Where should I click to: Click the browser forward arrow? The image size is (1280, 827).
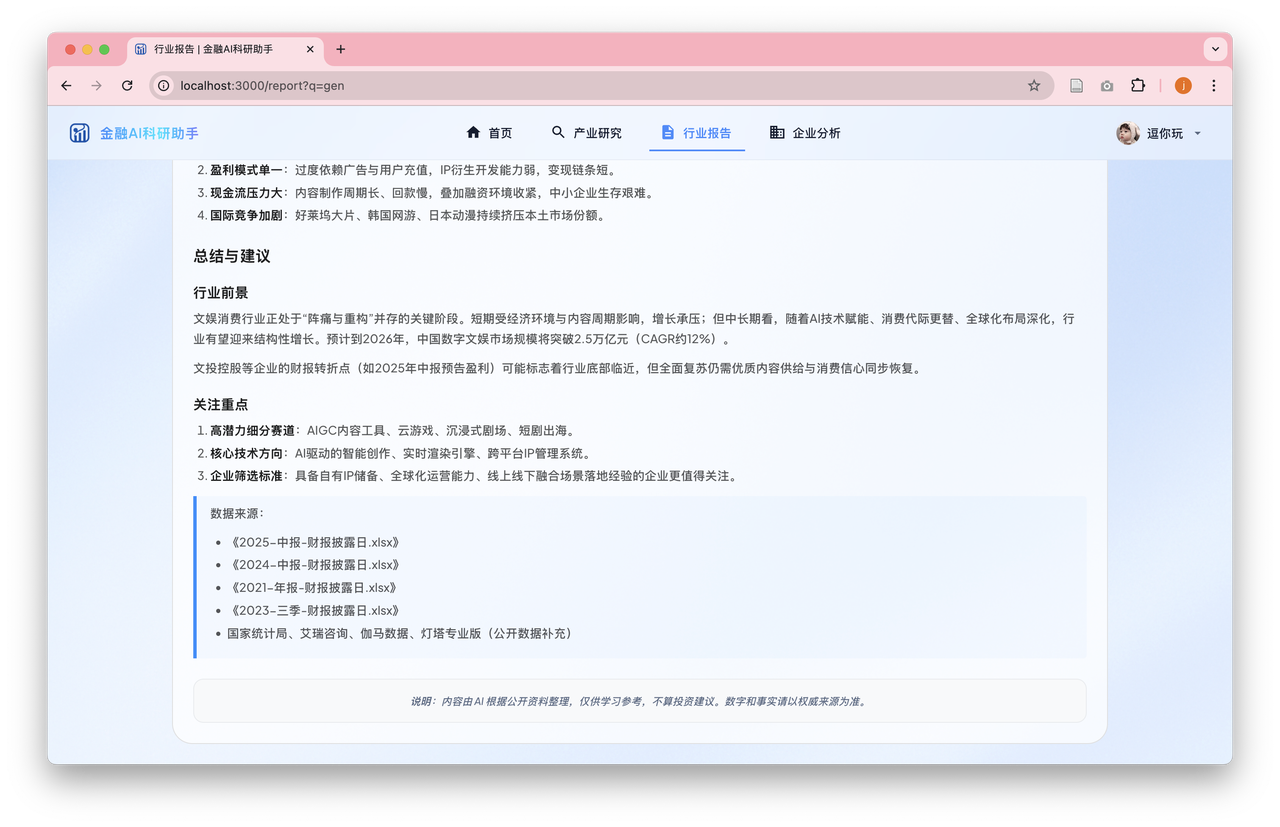(x=96, y=86)
